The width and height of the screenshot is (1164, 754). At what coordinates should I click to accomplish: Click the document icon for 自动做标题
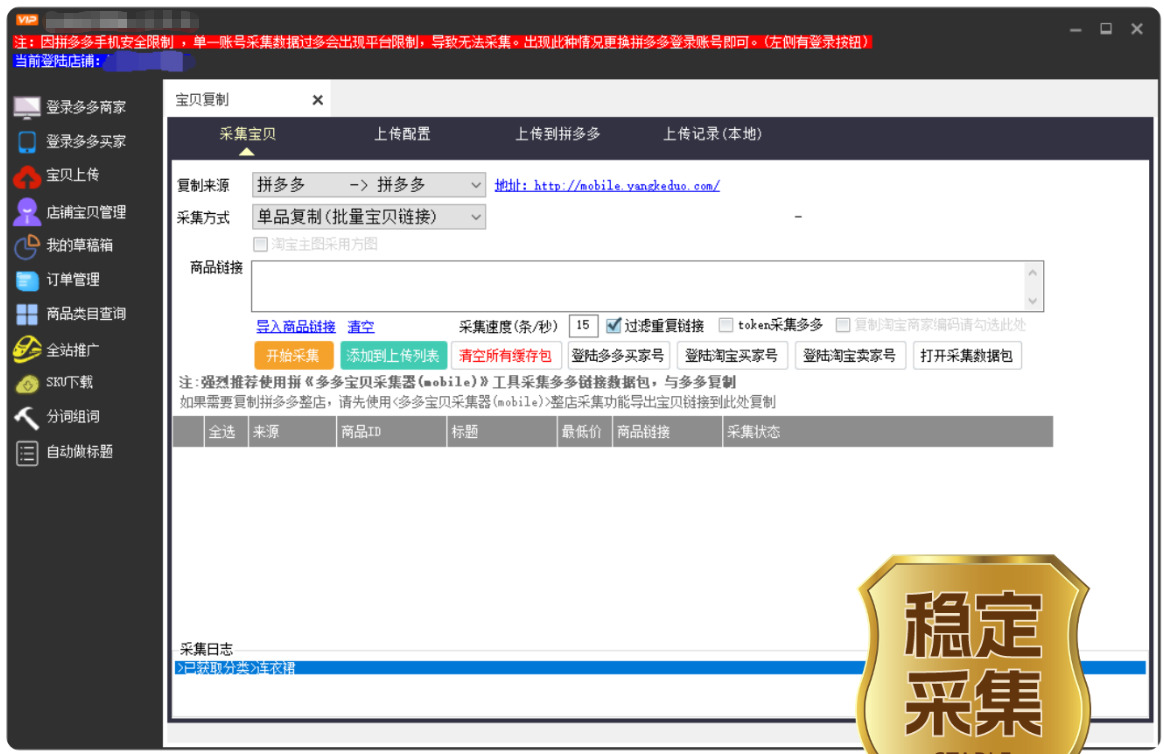point(27,453)
